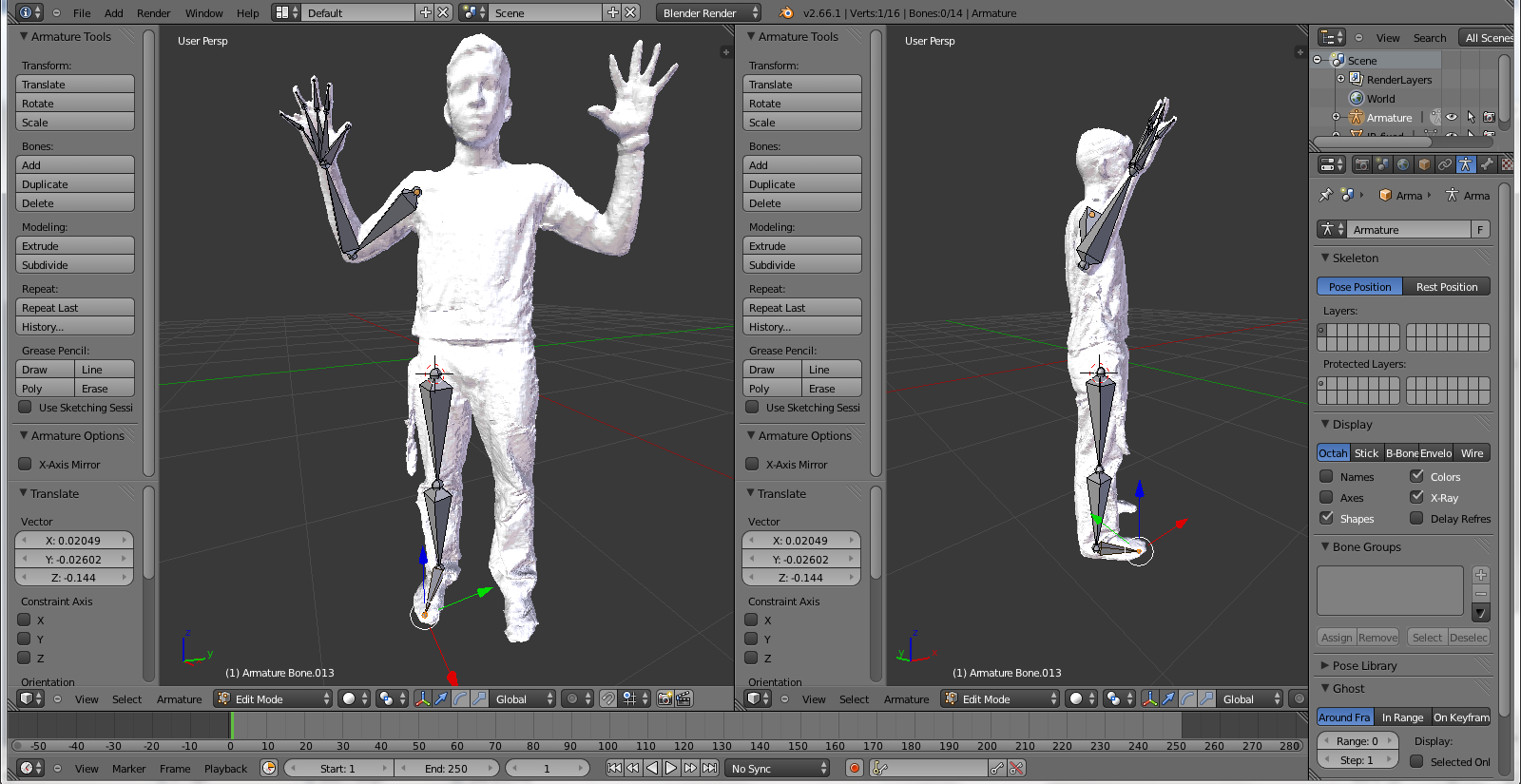The height and width of the screenshot is (784, 1521).
Task: Click the pin icon in properties header
Action: [1325, 195]
